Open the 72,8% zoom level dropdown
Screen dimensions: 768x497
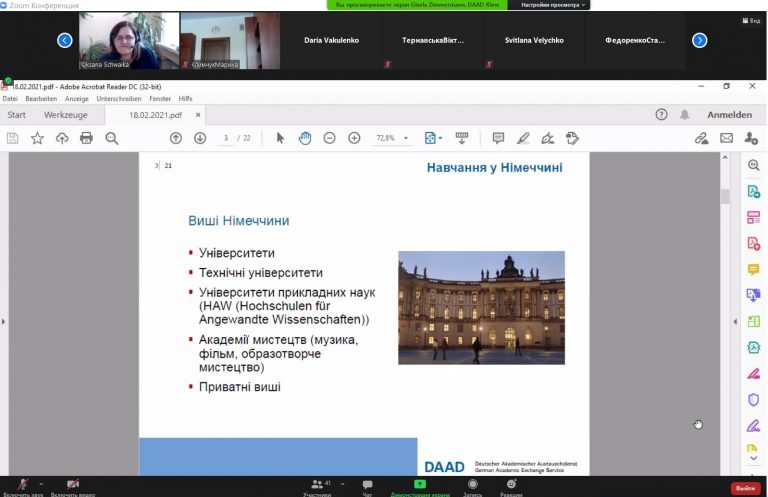tap(406, 138)
